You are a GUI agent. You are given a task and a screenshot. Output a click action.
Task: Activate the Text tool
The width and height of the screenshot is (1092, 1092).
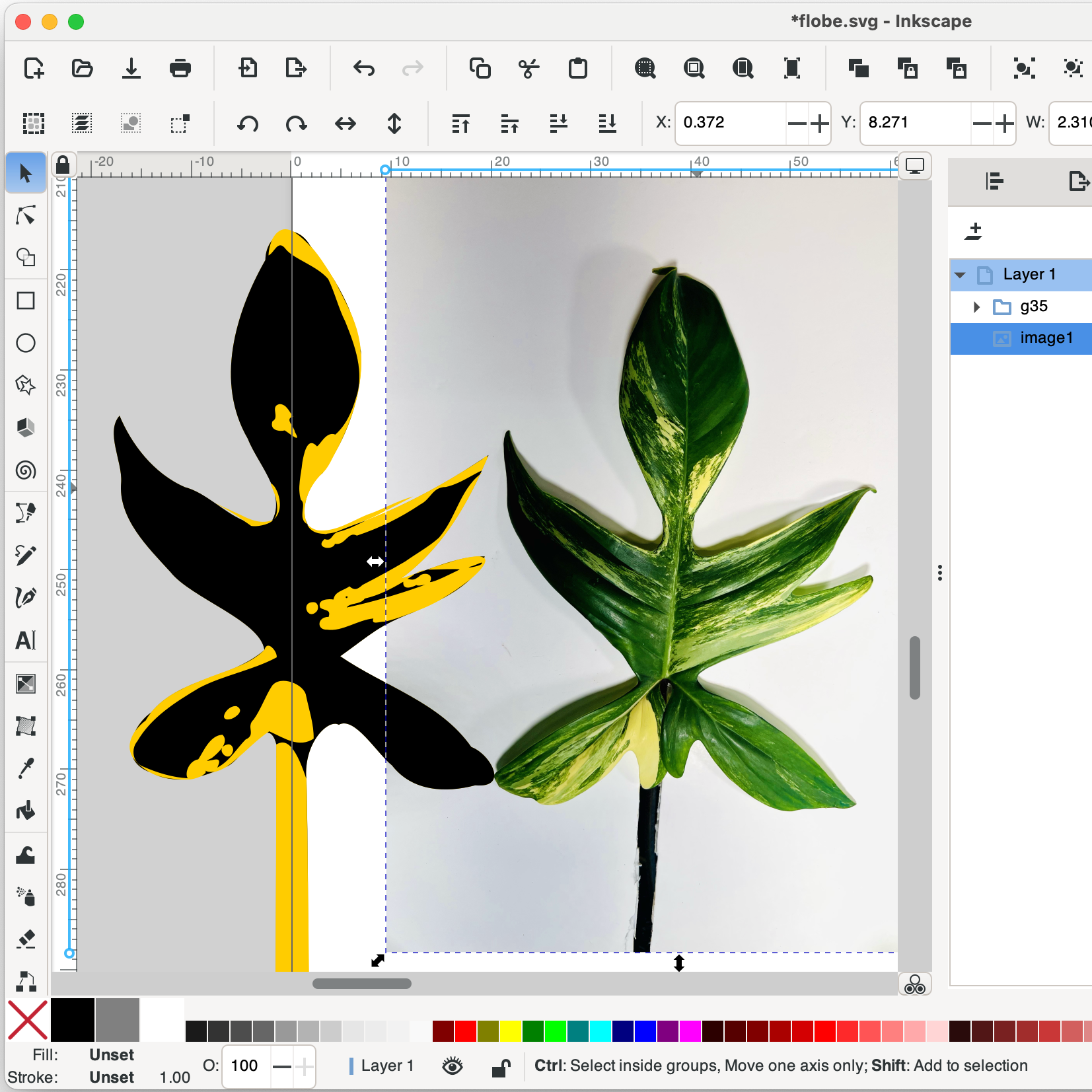pos(26,639)
